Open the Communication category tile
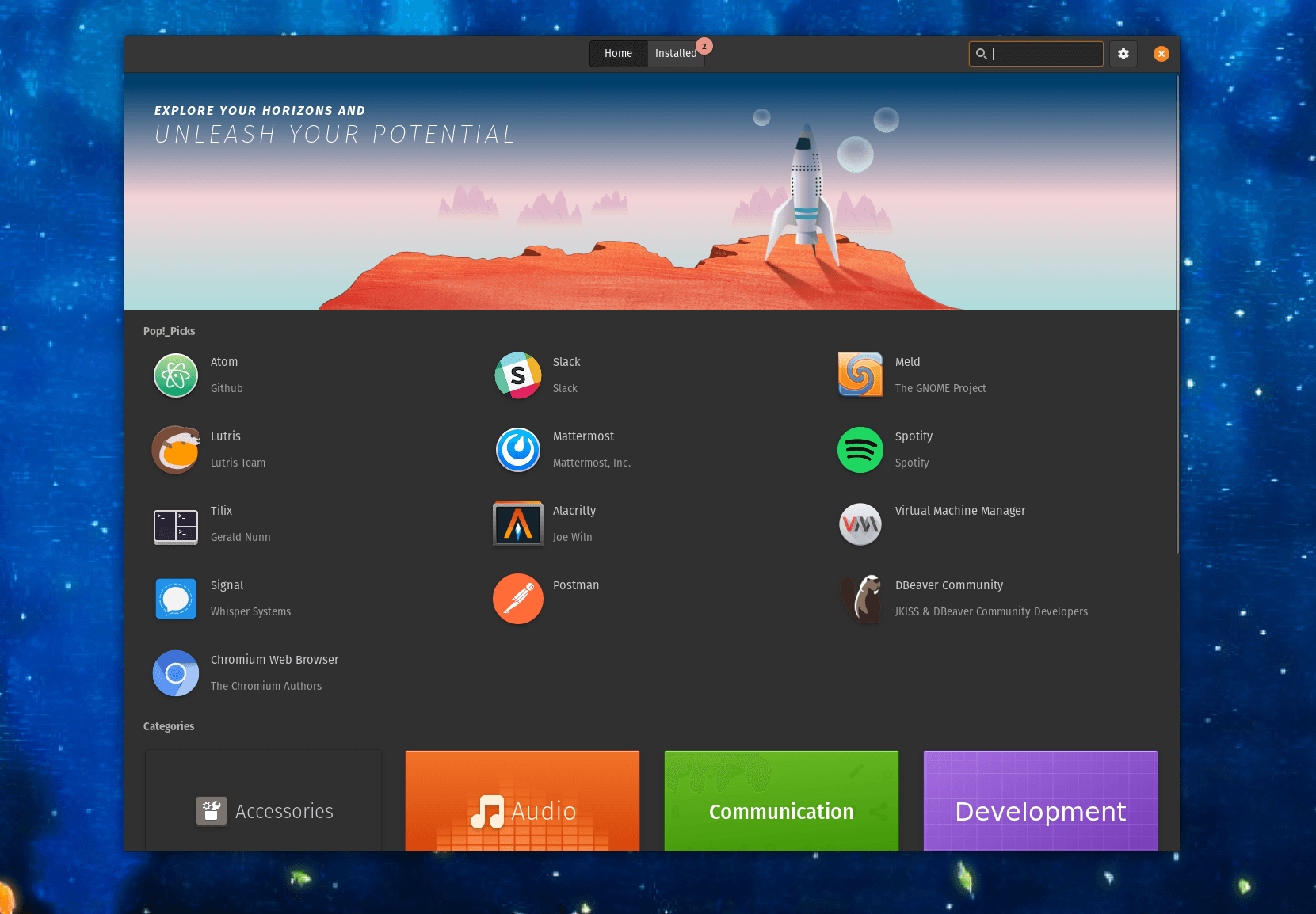 click(x=781, y=802)
